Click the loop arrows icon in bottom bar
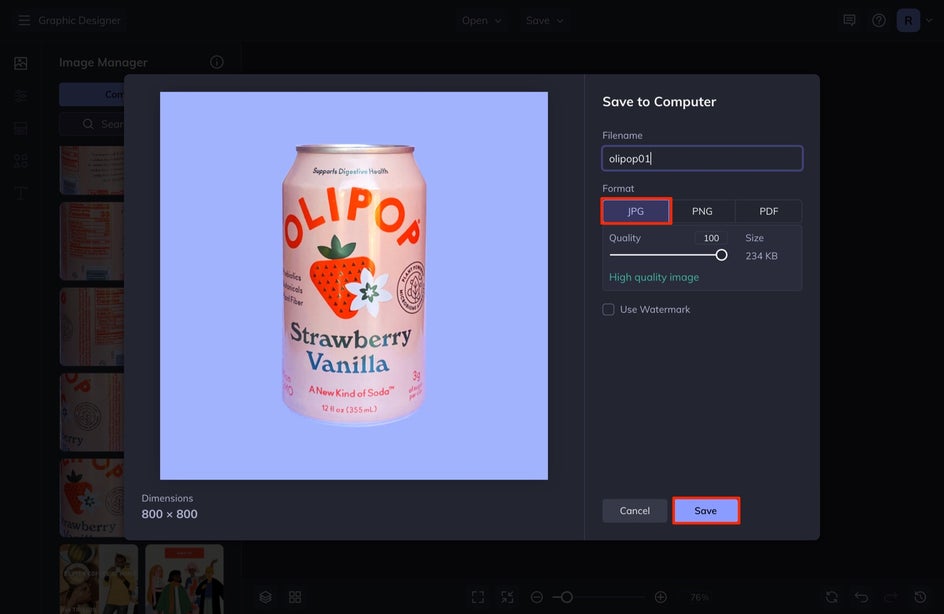The width and height of the screenshot is (944, 614). [x=832, y=597]
